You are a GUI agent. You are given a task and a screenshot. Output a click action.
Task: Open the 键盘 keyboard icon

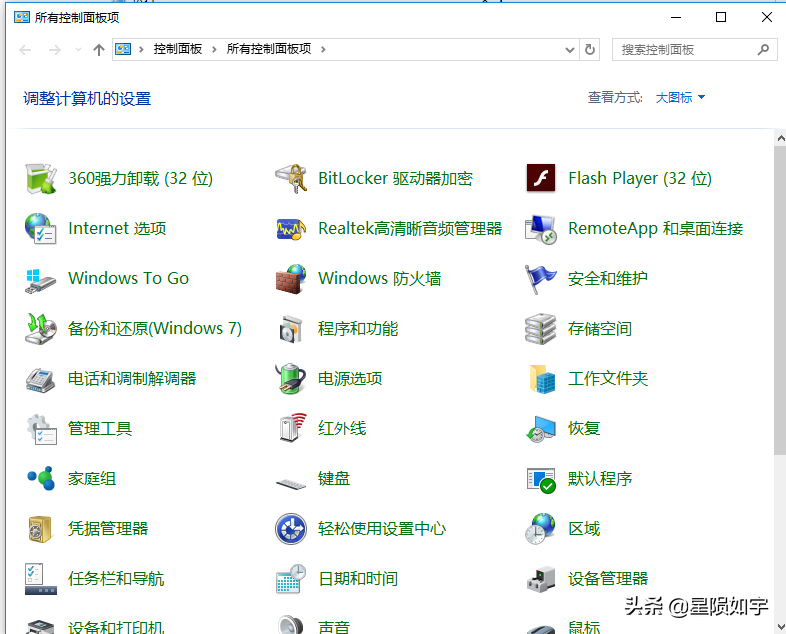coord(291,483)
